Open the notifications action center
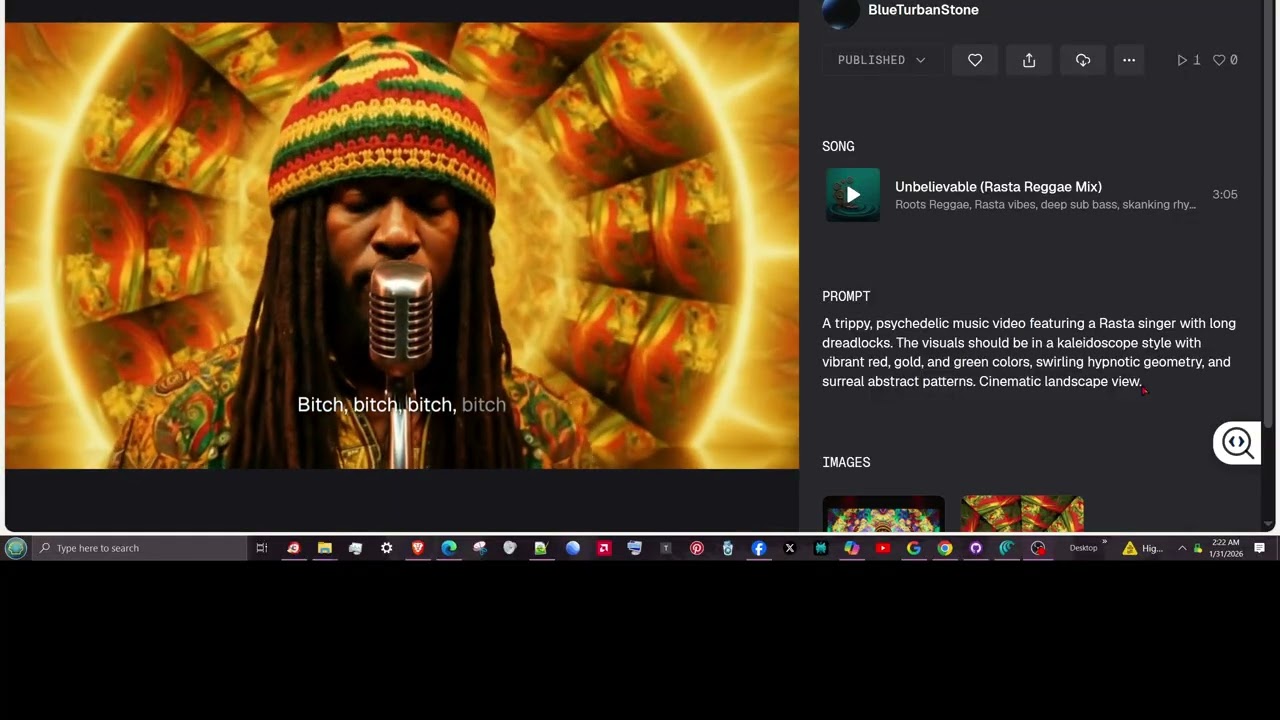 [1260, 548]
